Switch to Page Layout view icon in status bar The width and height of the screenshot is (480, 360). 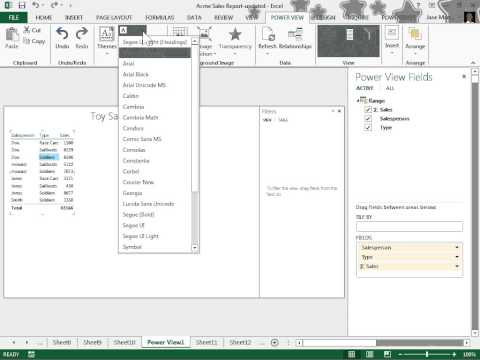point(370,354)
